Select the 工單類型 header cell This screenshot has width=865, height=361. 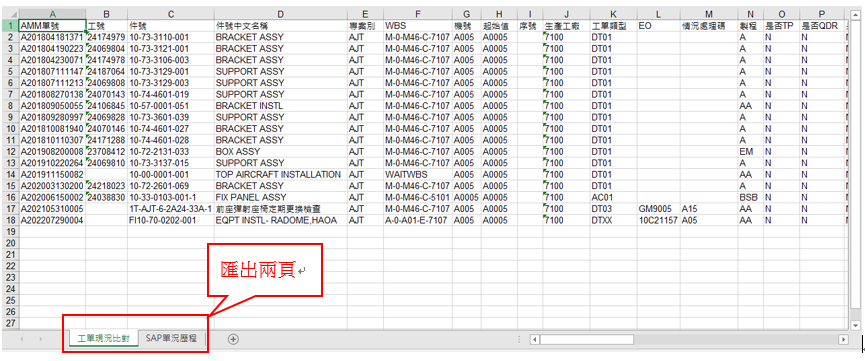(x=613, y=26)
